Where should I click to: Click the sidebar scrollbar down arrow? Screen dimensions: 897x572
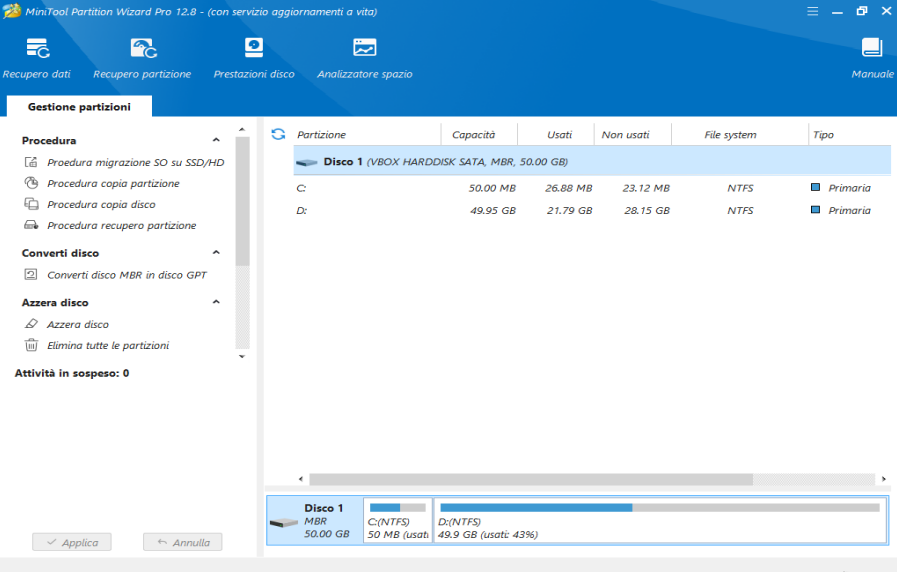(242, 356)
